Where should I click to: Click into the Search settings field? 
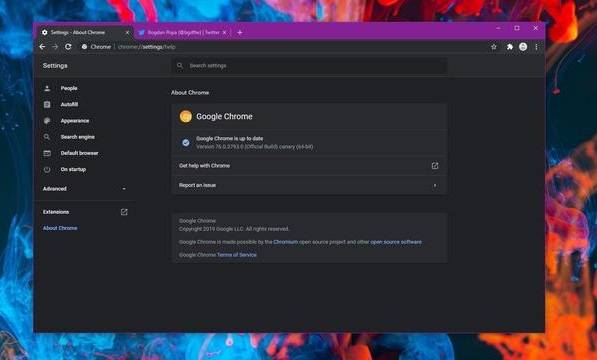[309, 65]
